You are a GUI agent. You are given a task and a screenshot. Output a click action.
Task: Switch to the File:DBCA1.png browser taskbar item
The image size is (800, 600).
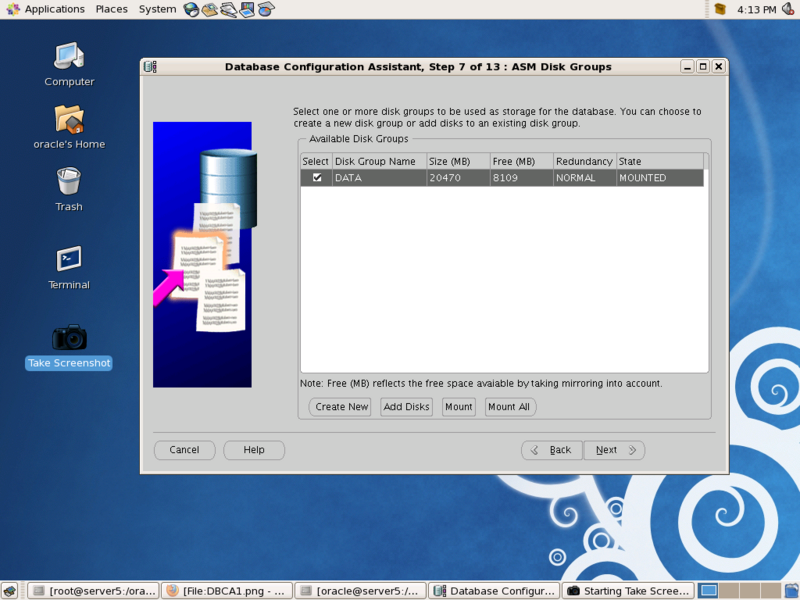point(227,591)
